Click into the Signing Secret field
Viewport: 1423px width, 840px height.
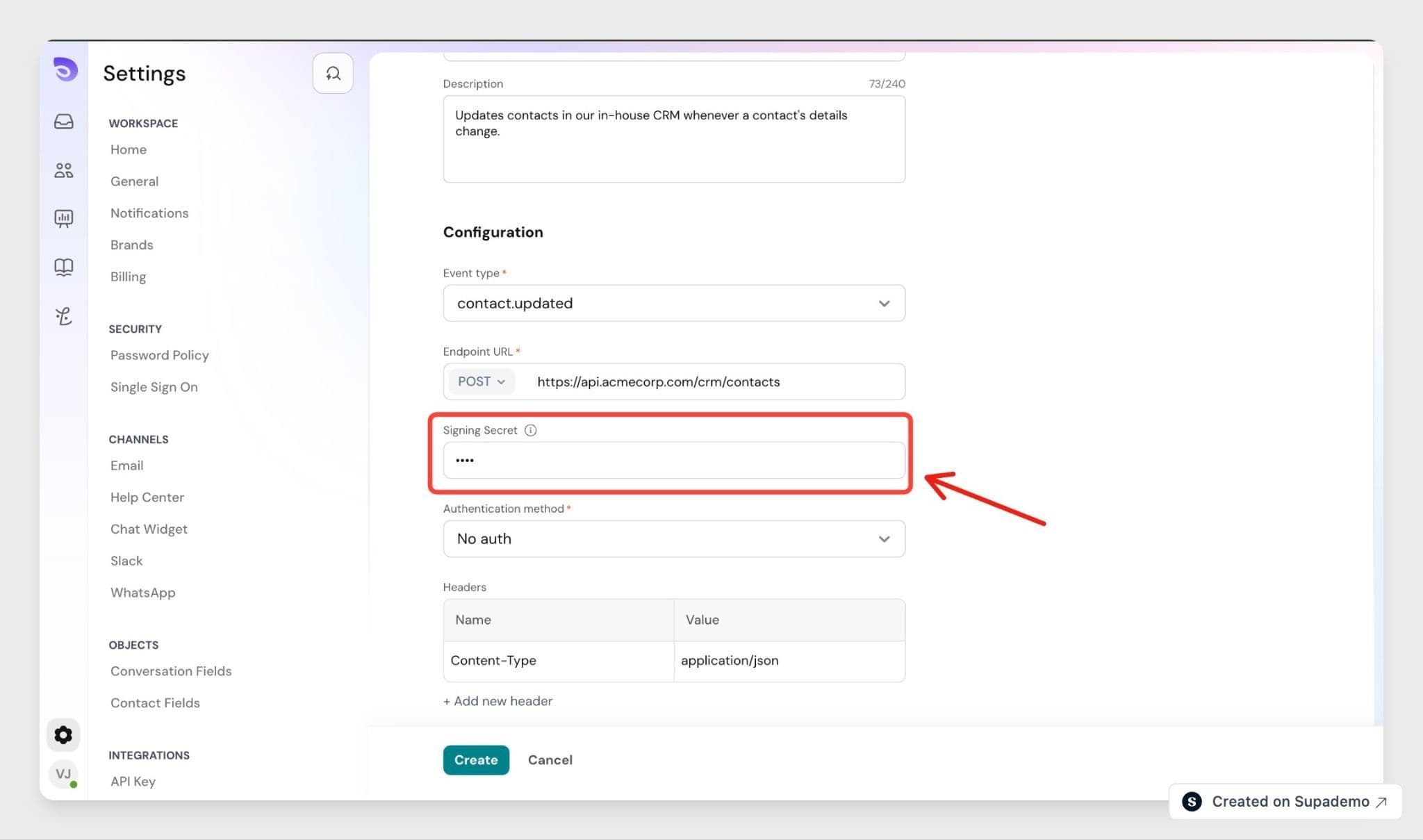tap(674, 460)
